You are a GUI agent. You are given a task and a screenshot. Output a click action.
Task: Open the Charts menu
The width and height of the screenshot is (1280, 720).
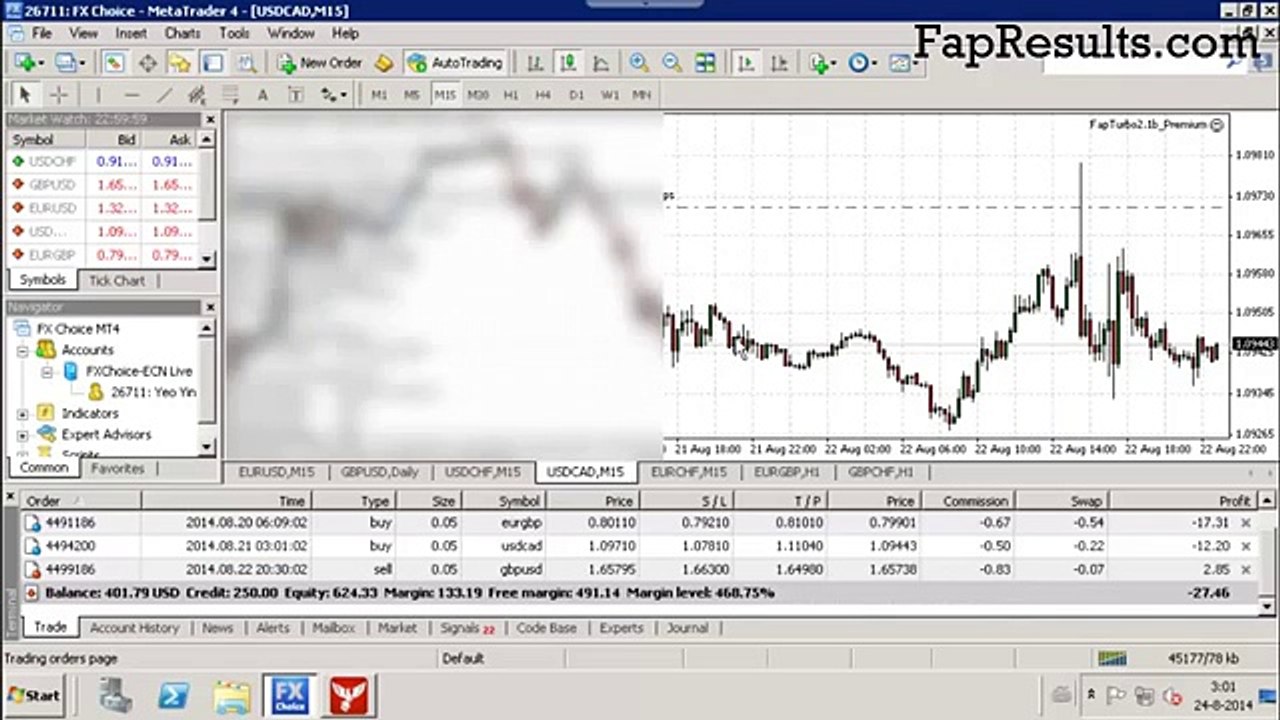pyautogui.click(x=182, y=33)
